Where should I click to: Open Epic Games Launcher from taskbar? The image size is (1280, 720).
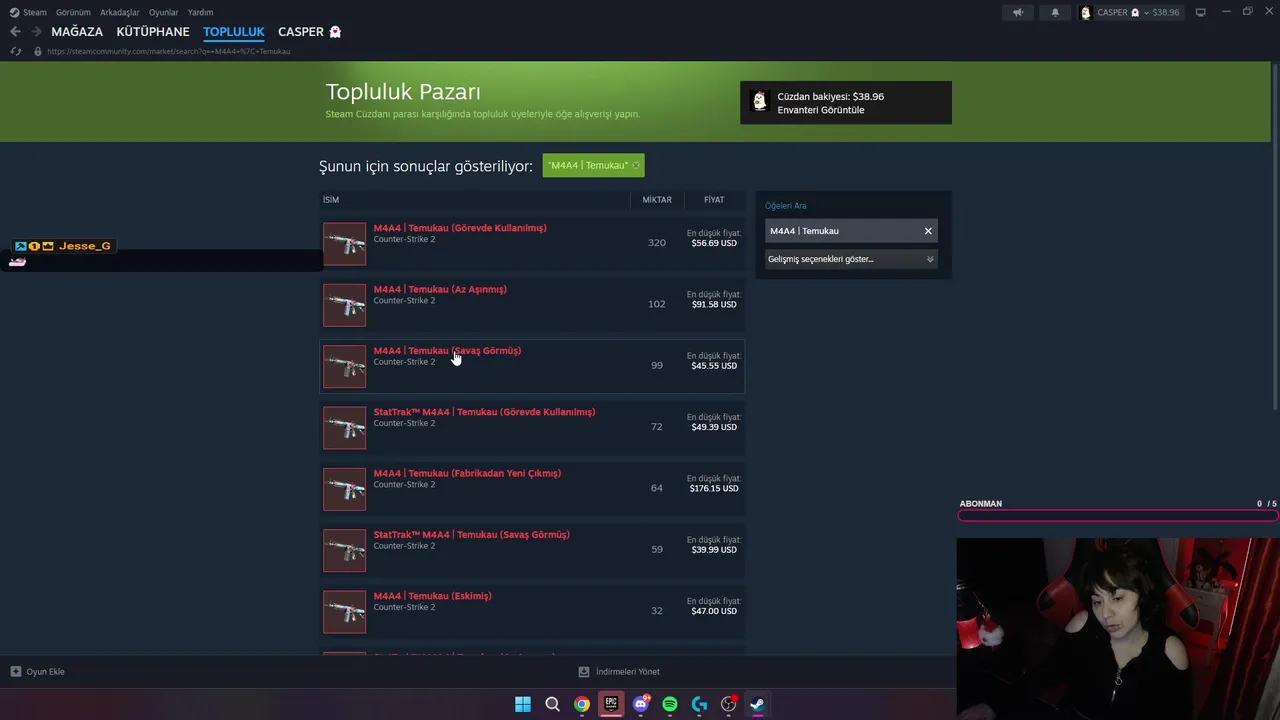point(611,704)
